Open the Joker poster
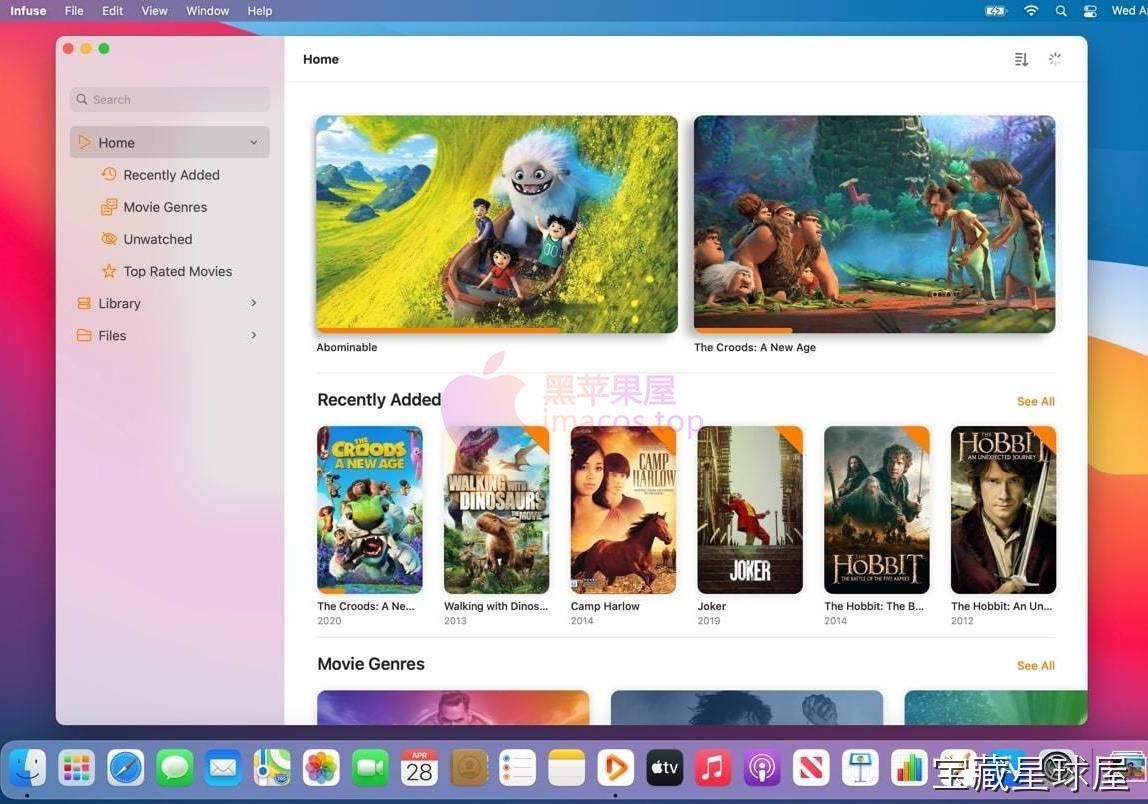This screenshot has height=804, width=1148. 750,510
